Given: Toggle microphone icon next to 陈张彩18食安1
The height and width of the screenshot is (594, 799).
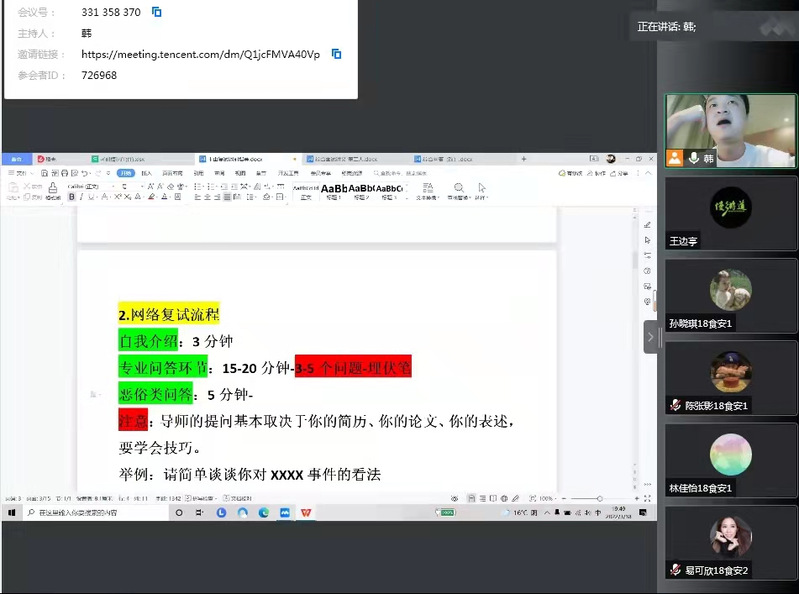Looking at the screenshot, I should coord(675,405).
